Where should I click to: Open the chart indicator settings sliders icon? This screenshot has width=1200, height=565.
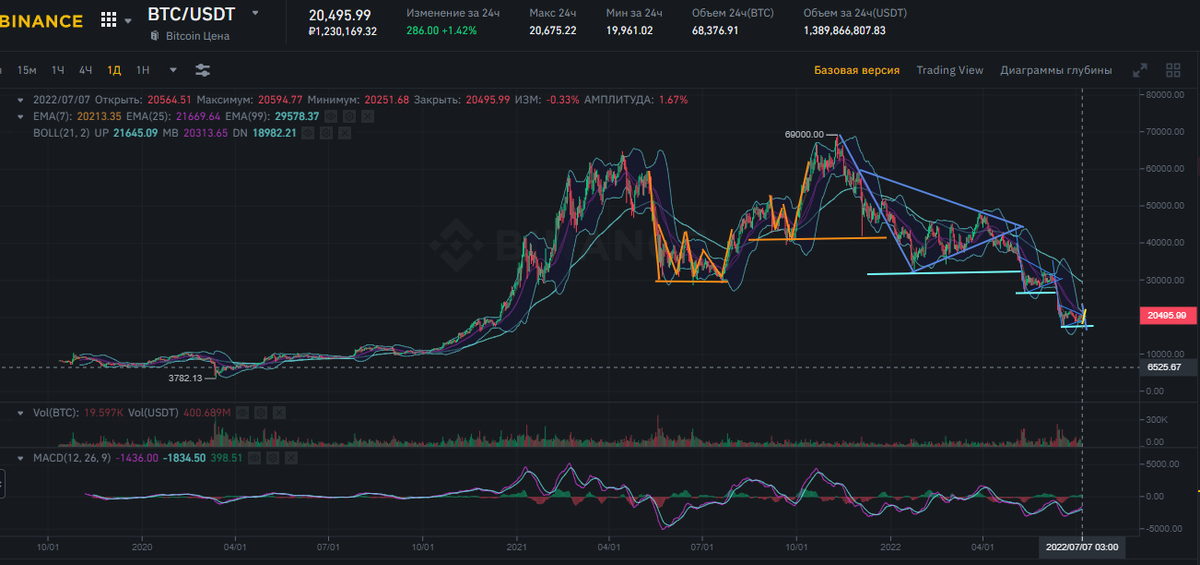[x=203, y=70]
